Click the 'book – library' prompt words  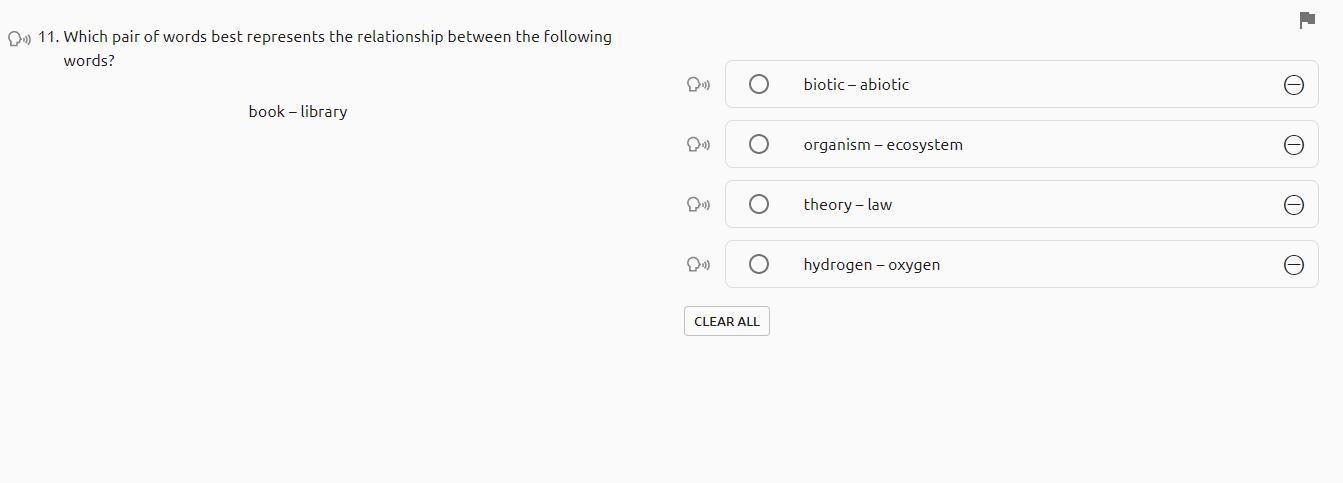click(x=298, y=112)
